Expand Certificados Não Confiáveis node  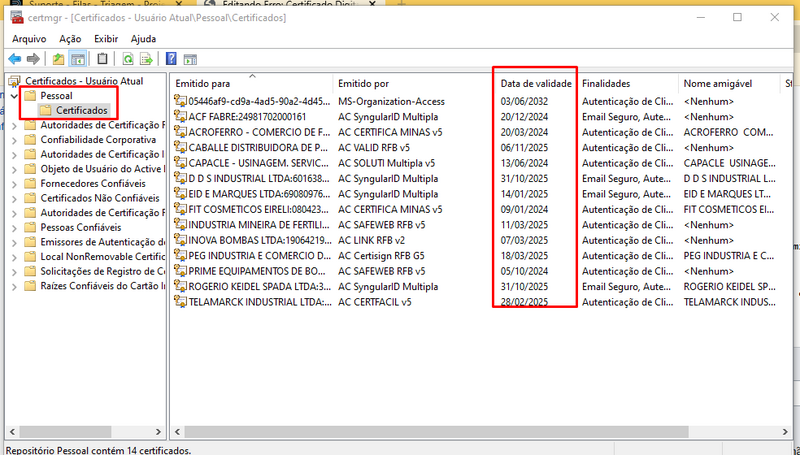click(x=14, y=199)
